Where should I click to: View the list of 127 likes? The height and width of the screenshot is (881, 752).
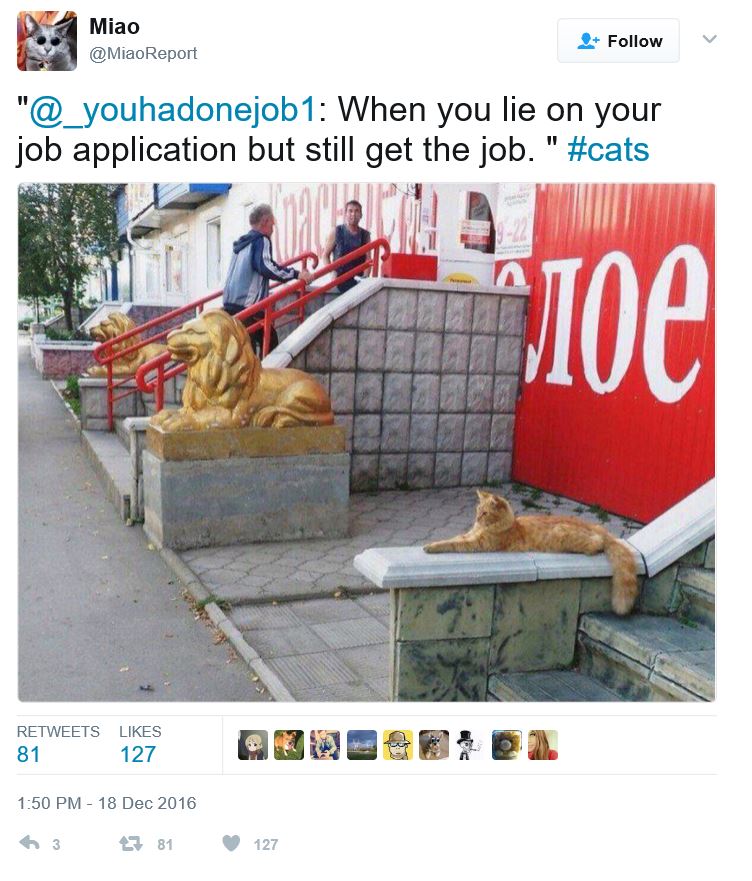[140, 744]
